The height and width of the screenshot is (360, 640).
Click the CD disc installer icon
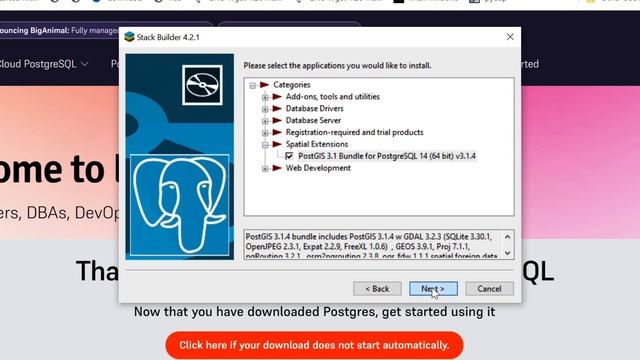point(202,85)
